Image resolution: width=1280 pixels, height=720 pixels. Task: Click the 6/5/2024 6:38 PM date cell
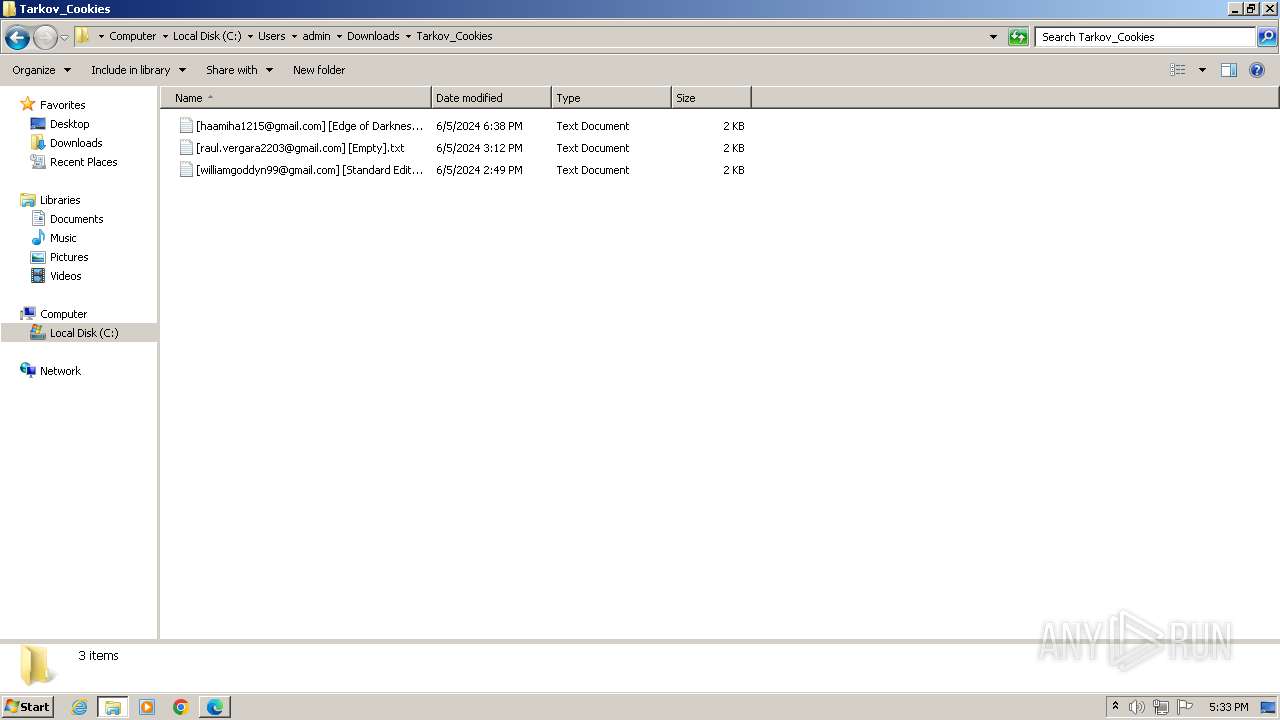pos(479,126)
